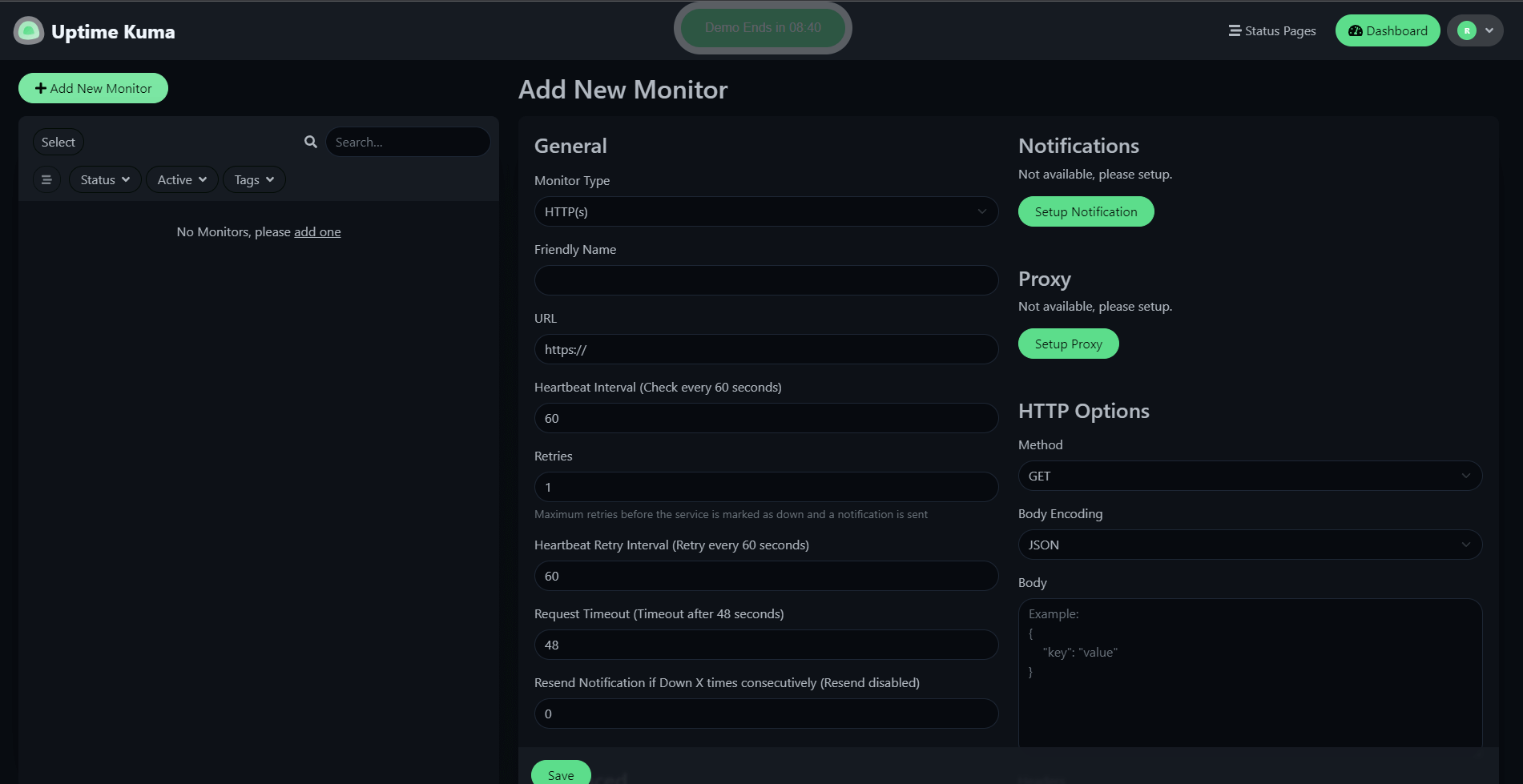Open the Active filter dropdown
Viewport: 1523px width, 784px height.
pos(182,180)
